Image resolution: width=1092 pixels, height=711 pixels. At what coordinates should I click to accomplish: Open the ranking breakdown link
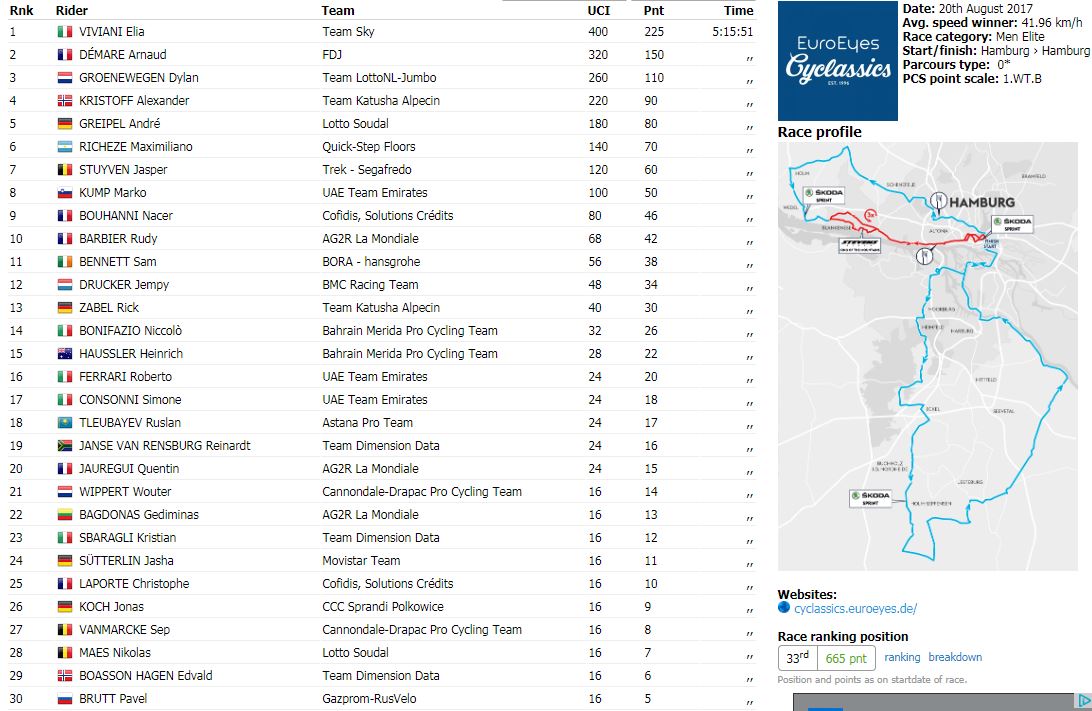pyautogui.click(x=955, y=657)
